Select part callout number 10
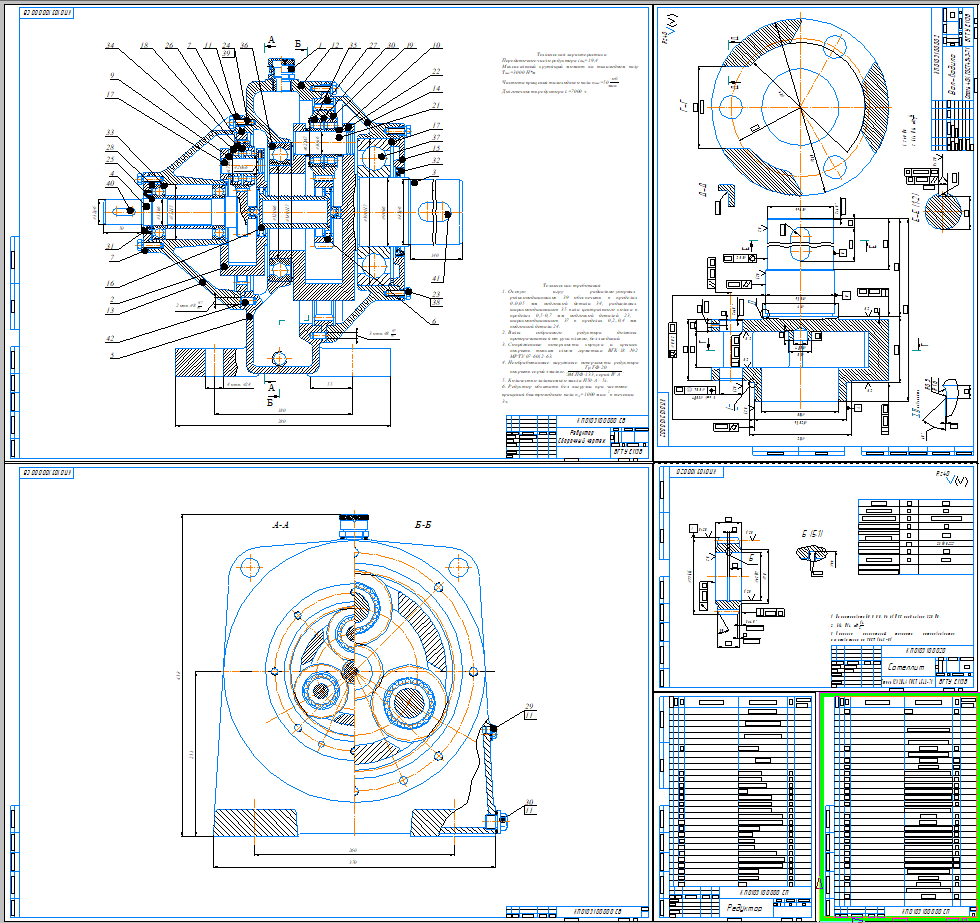This screenshot has width=980, height=923. coord(436,46)
